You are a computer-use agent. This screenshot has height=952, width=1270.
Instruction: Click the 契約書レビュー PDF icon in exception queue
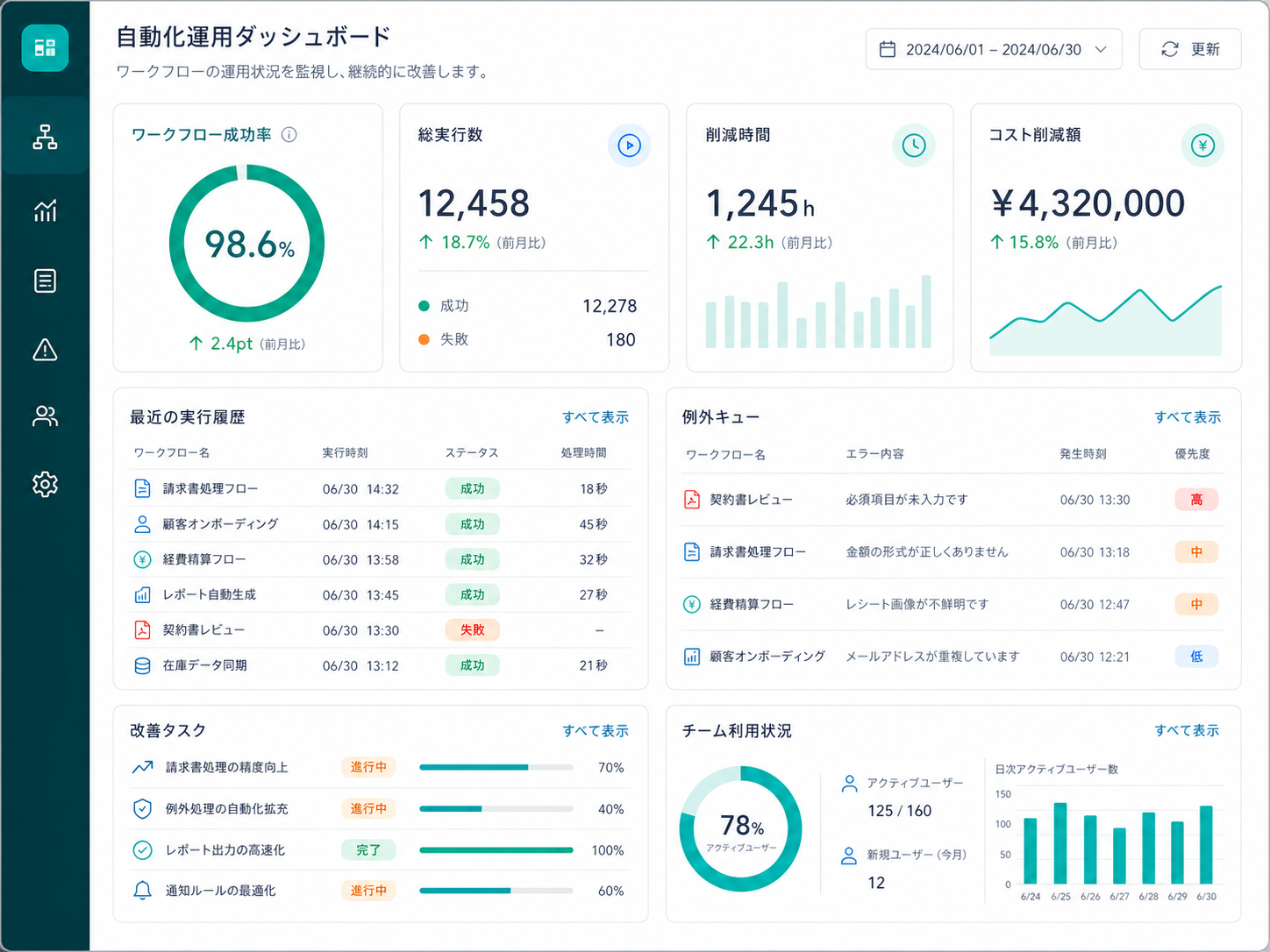click(692, 500)
